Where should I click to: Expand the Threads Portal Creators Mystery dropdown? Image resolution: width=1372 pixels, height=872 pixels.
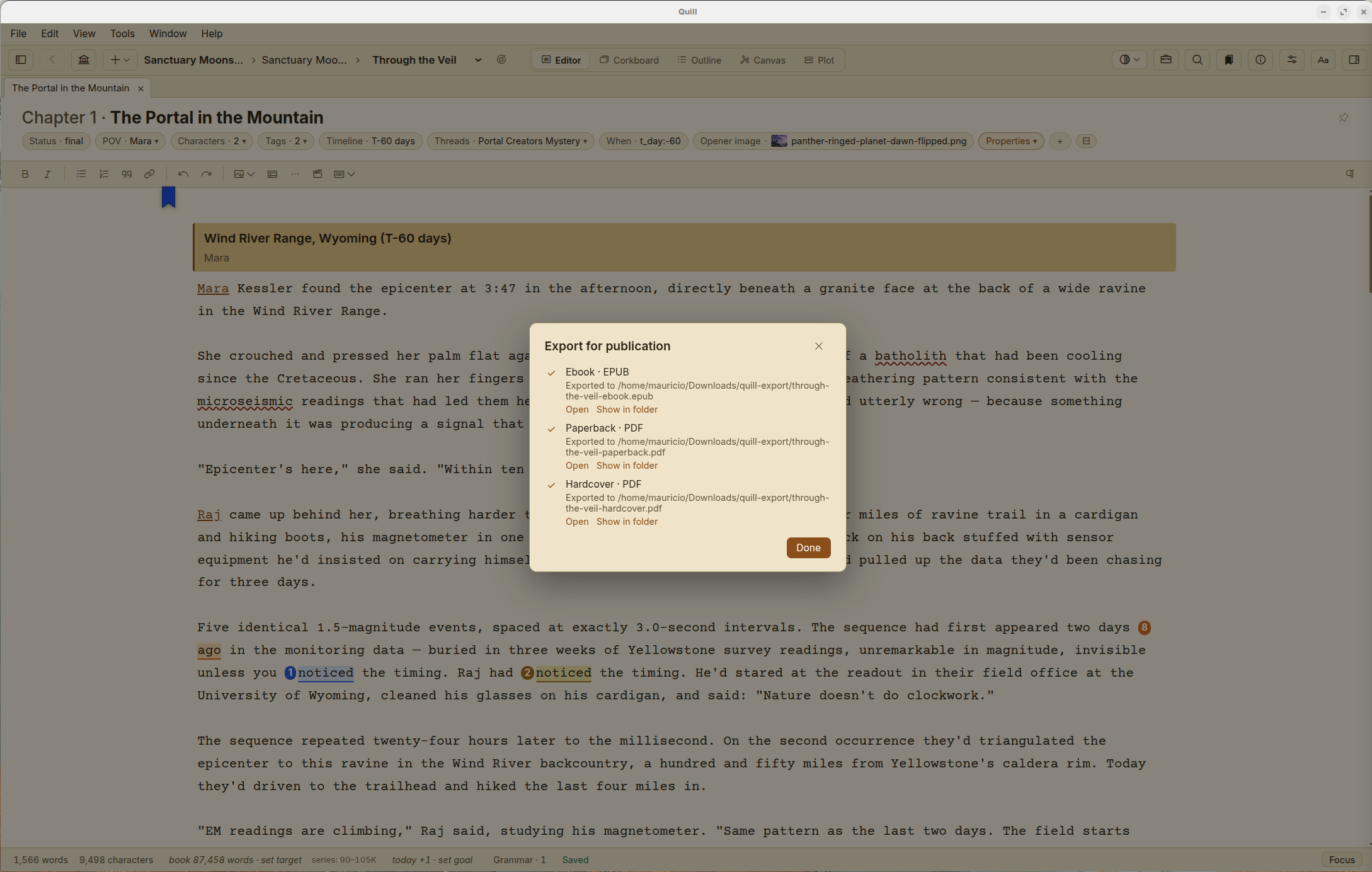pos(511,141)
